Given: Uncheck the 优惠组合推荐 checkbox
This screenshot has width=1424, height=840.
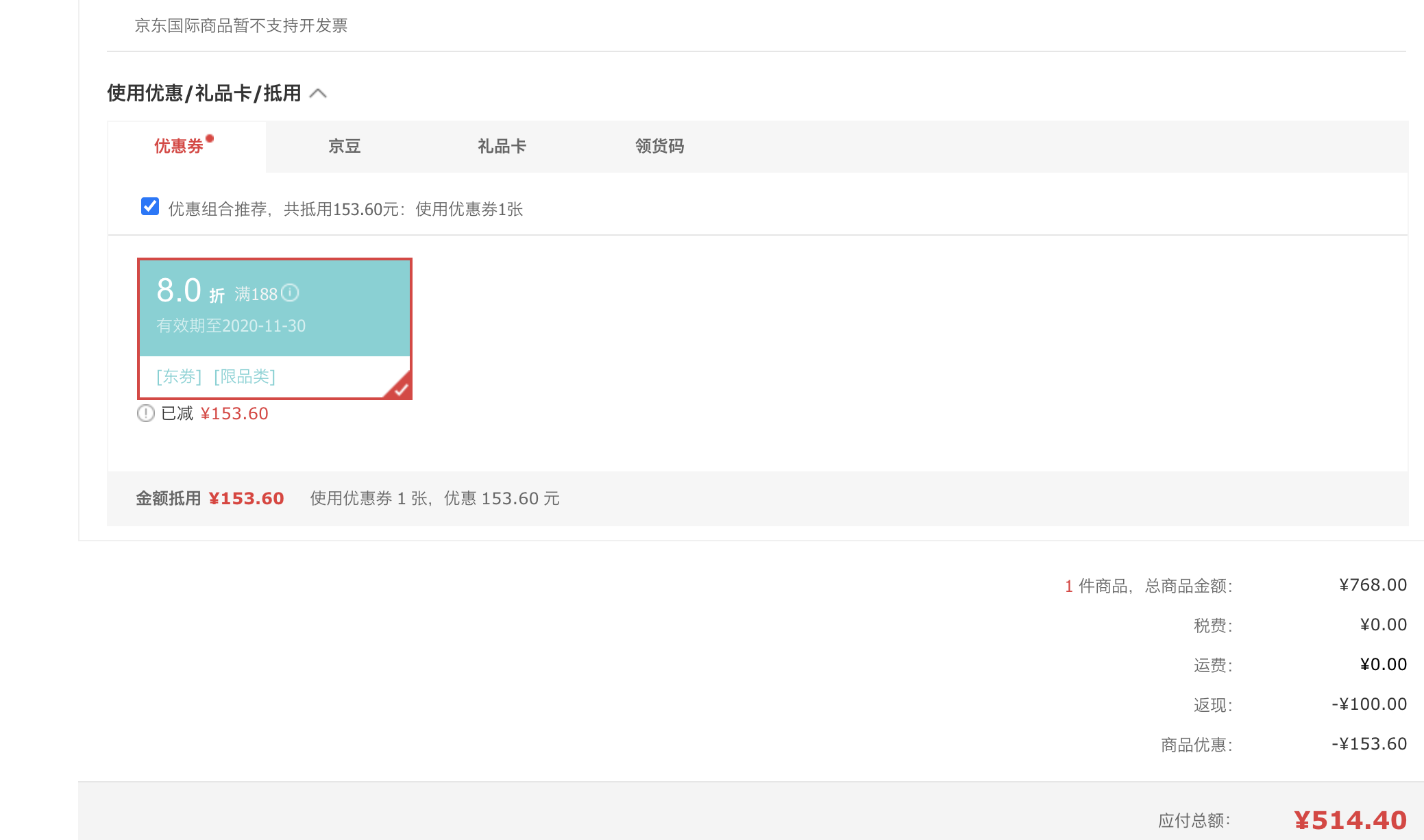Looking at the screenshot, I should point(150,206).
